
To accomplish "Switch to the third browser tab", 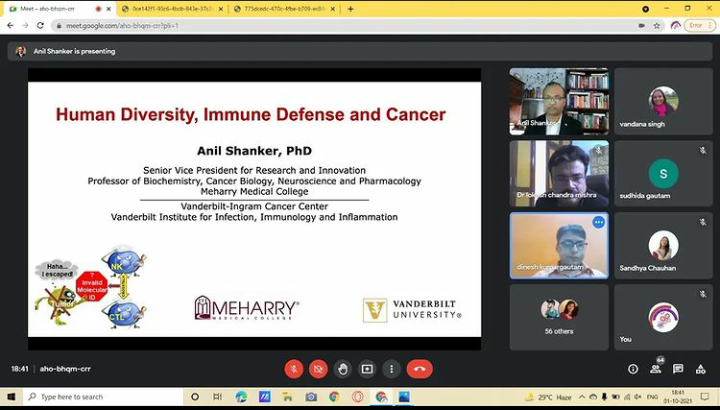I will 283,9.
